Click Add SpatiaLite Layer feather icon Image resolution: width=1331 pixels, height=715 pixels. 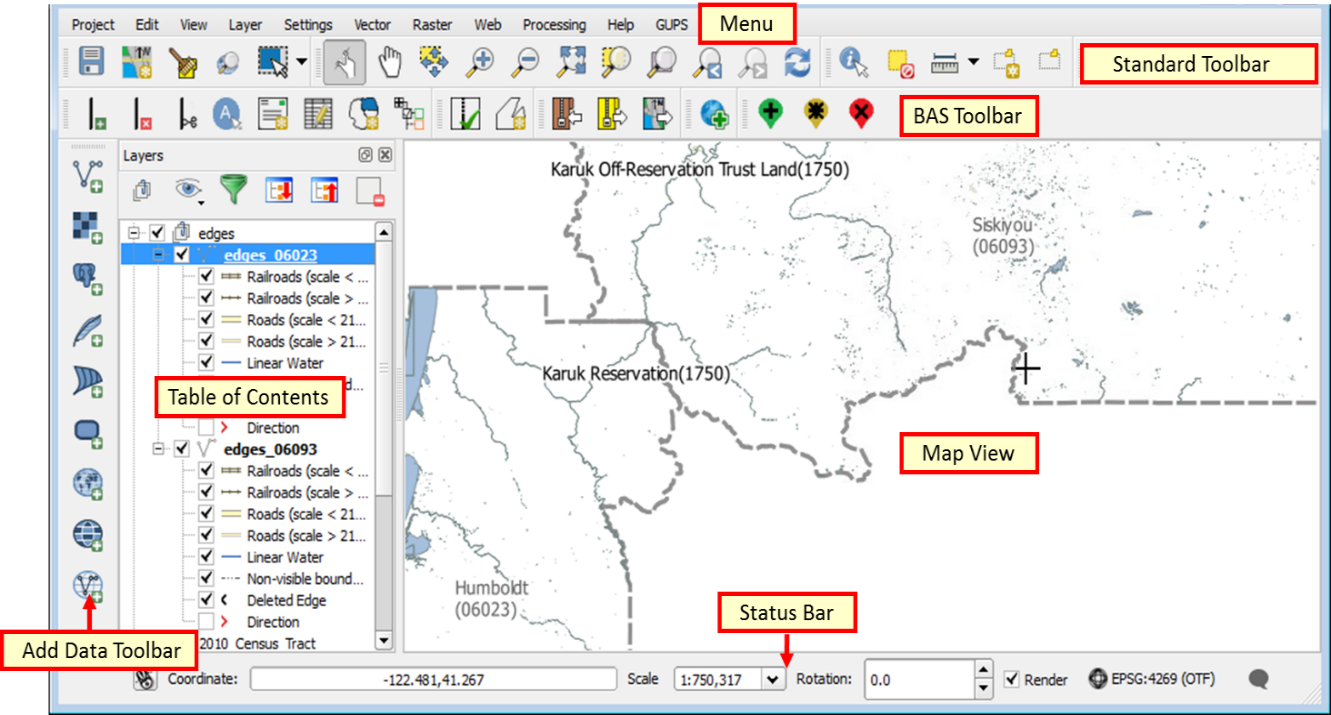pos(88,330)
